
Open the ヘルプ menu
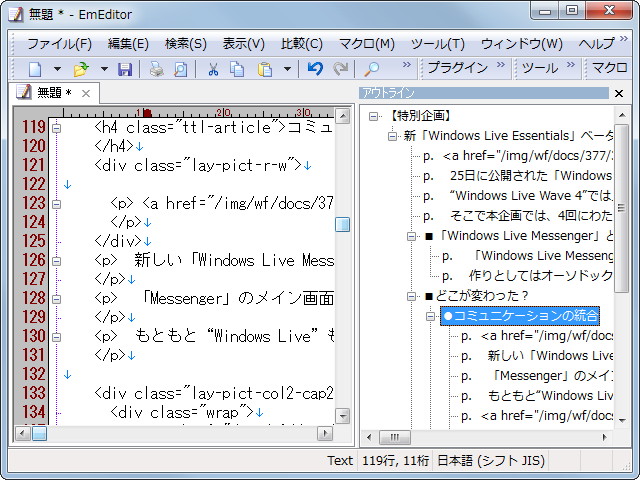(x=596, y=44)
